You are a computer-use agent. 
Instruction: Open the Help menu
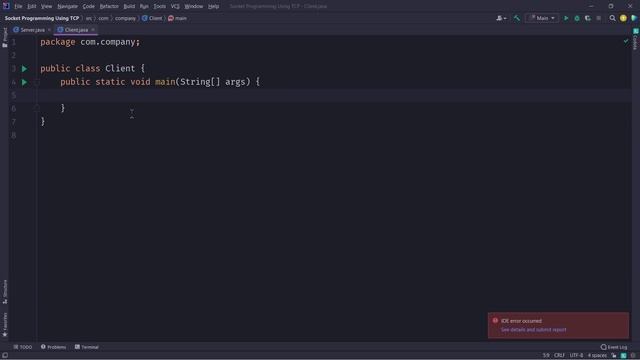point(213,7)
